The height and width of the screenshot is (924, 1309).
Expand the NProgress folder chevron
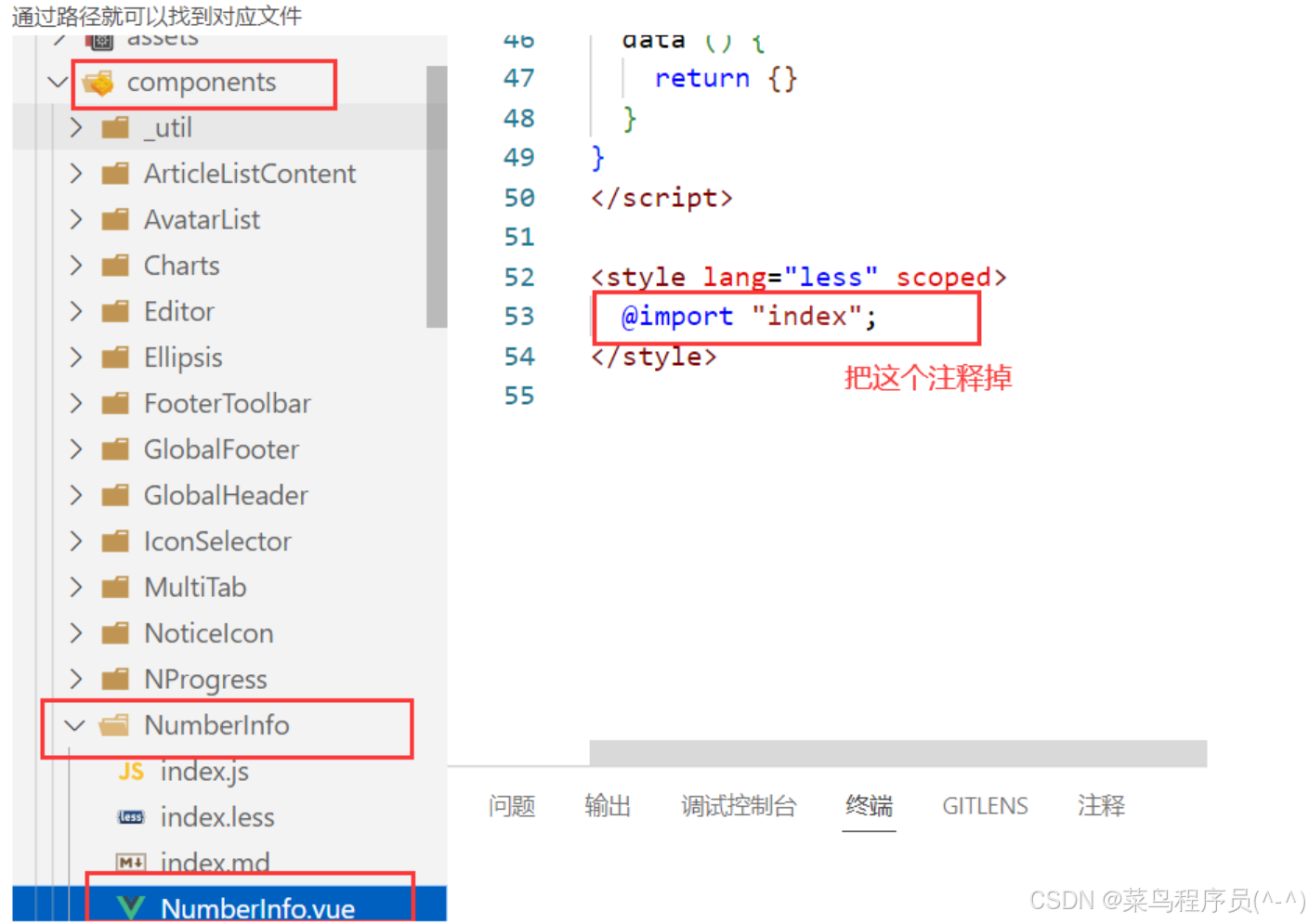click(76, 679)
